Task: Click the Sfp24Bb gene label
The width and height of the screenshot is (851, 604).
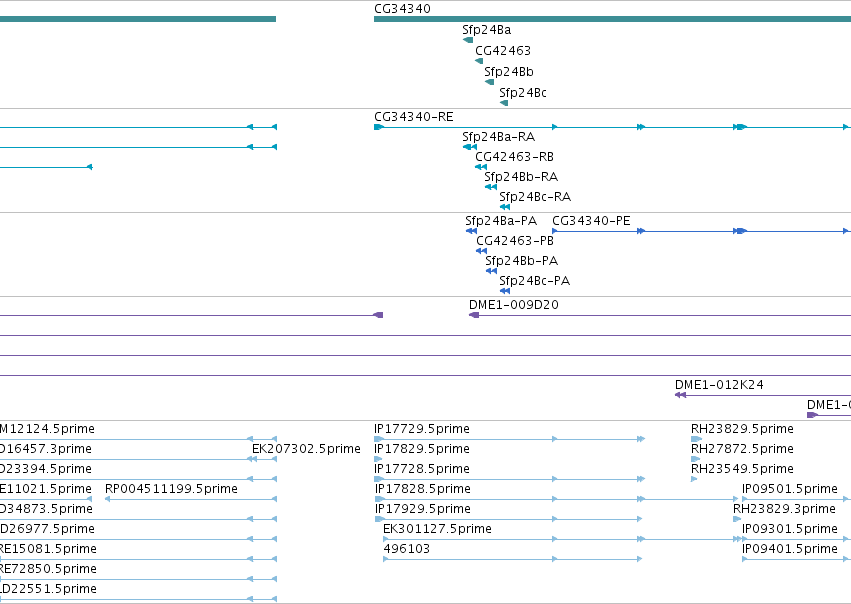Action: pyautogui.click(x=509, y=72)
